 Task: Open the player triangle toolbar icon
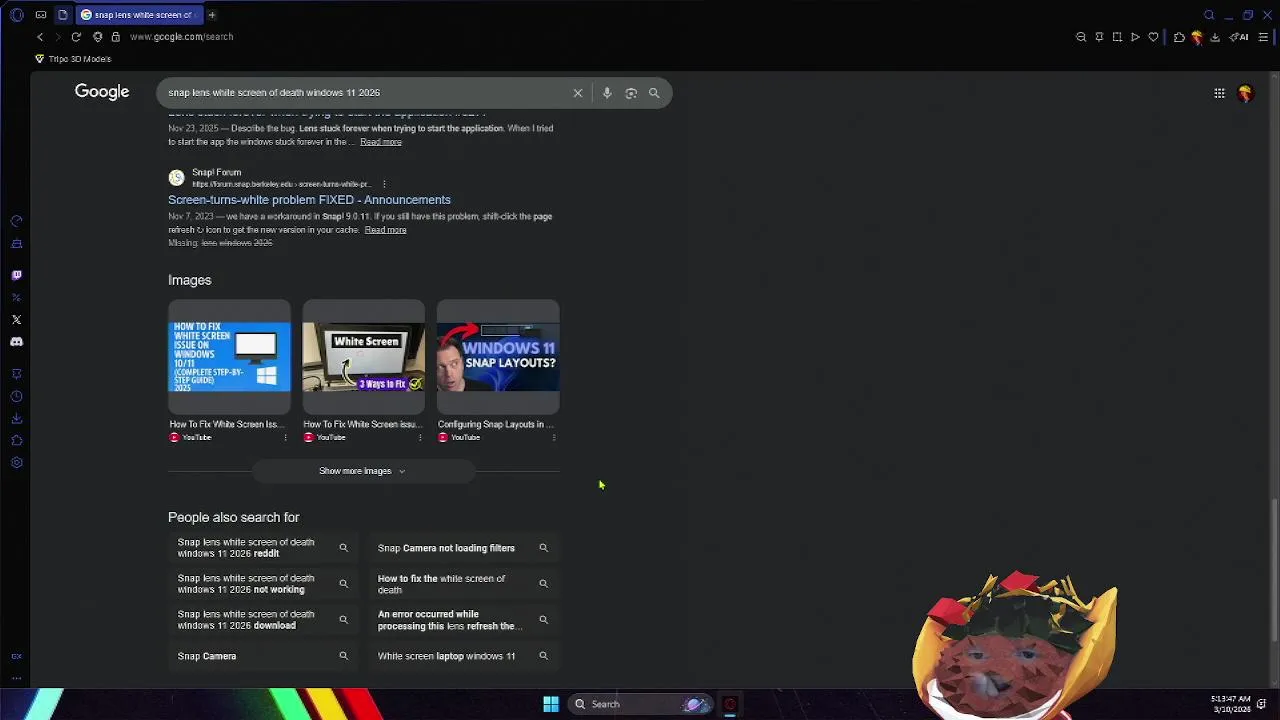(x=1135, y=37)
